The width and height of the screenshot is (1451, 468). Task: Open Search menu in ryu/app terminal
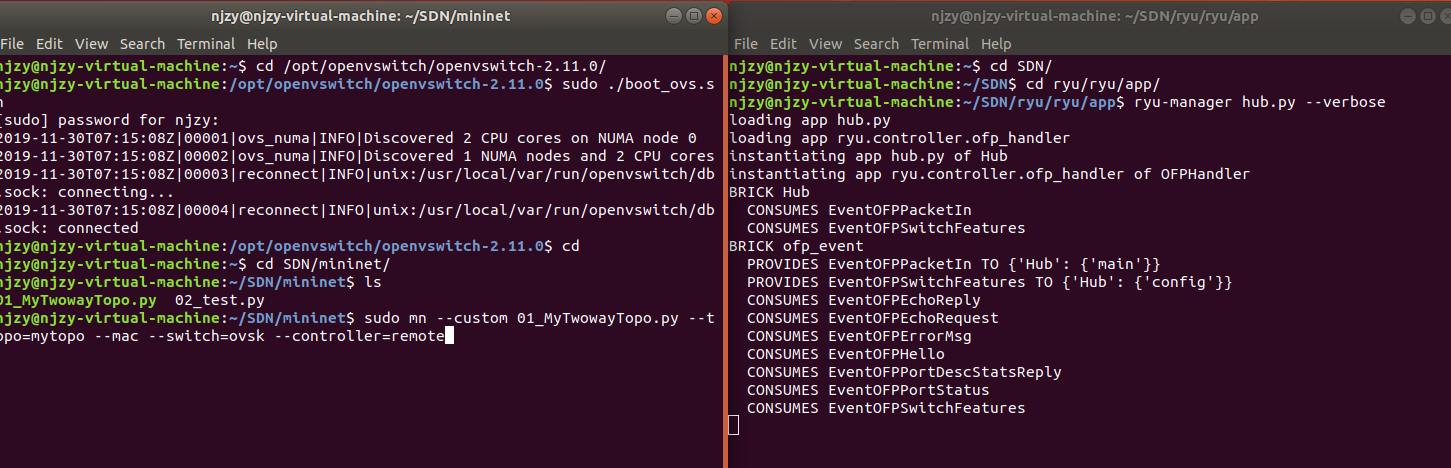(x=876, y=44)
